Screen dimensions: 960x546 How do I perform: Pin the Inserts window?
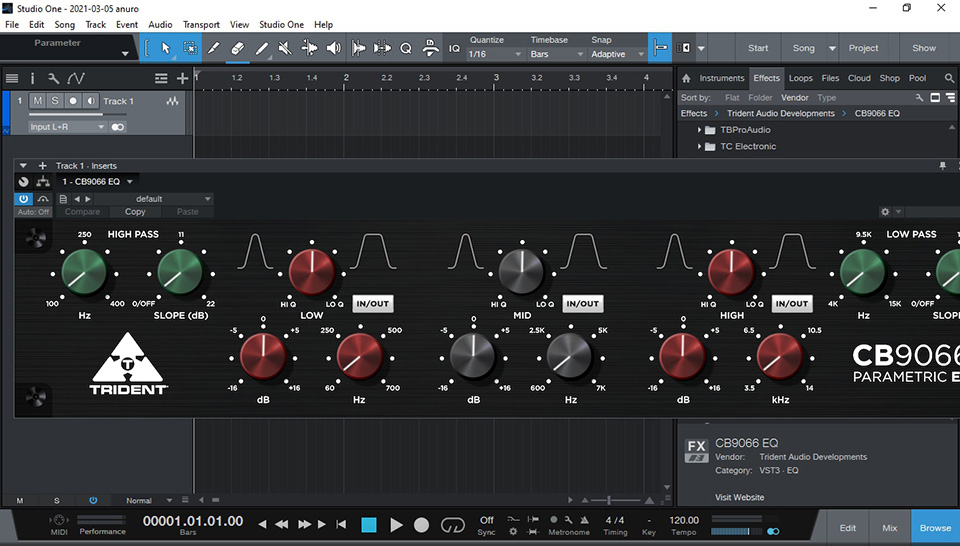click(943, 166)
